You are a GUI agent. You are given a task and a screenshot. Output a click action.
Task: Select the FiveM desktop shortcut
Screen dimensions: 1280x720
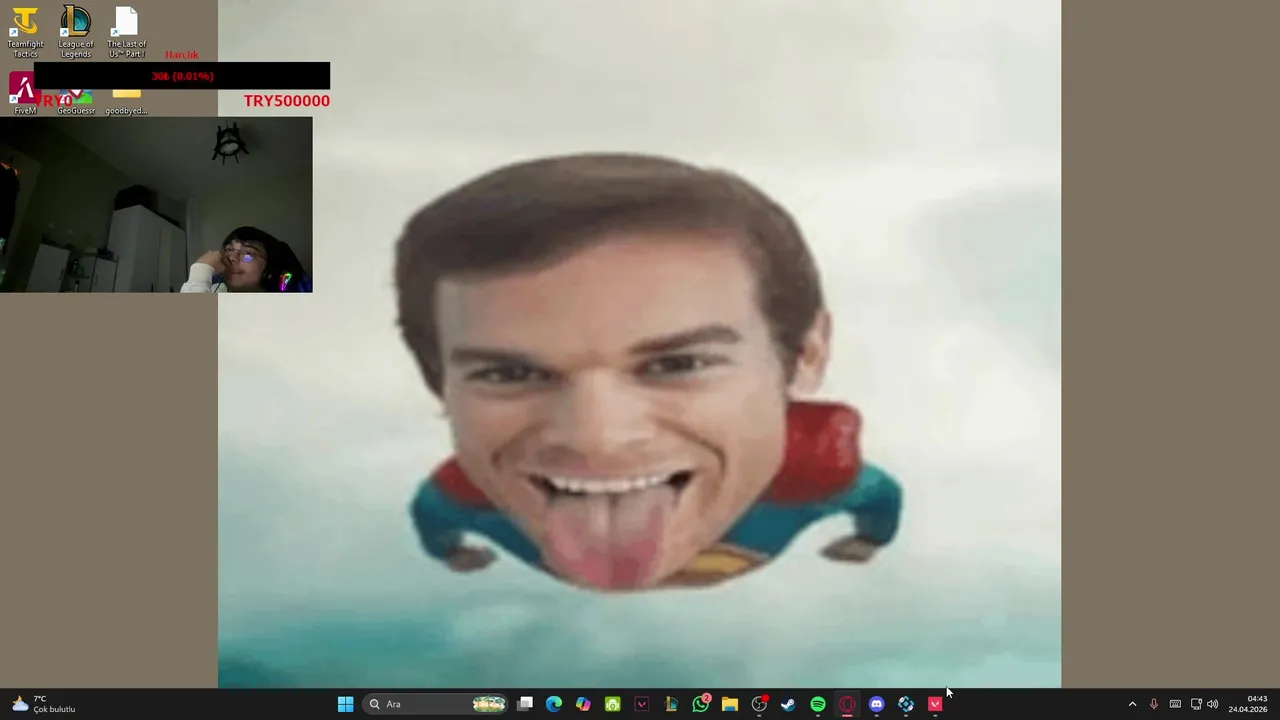(x=25, y=95)
